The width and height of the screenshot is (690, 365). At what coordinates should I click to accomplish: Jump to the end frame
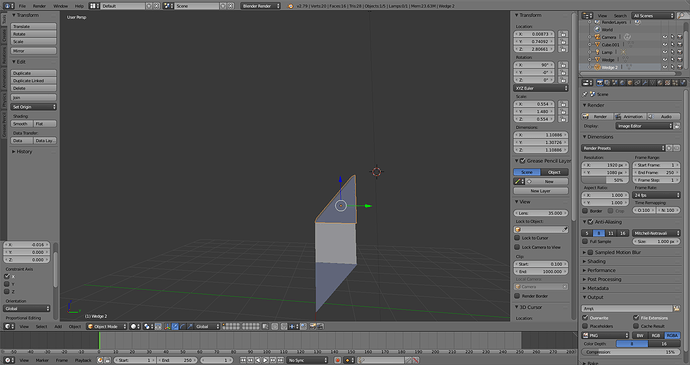tap(280, 360)
